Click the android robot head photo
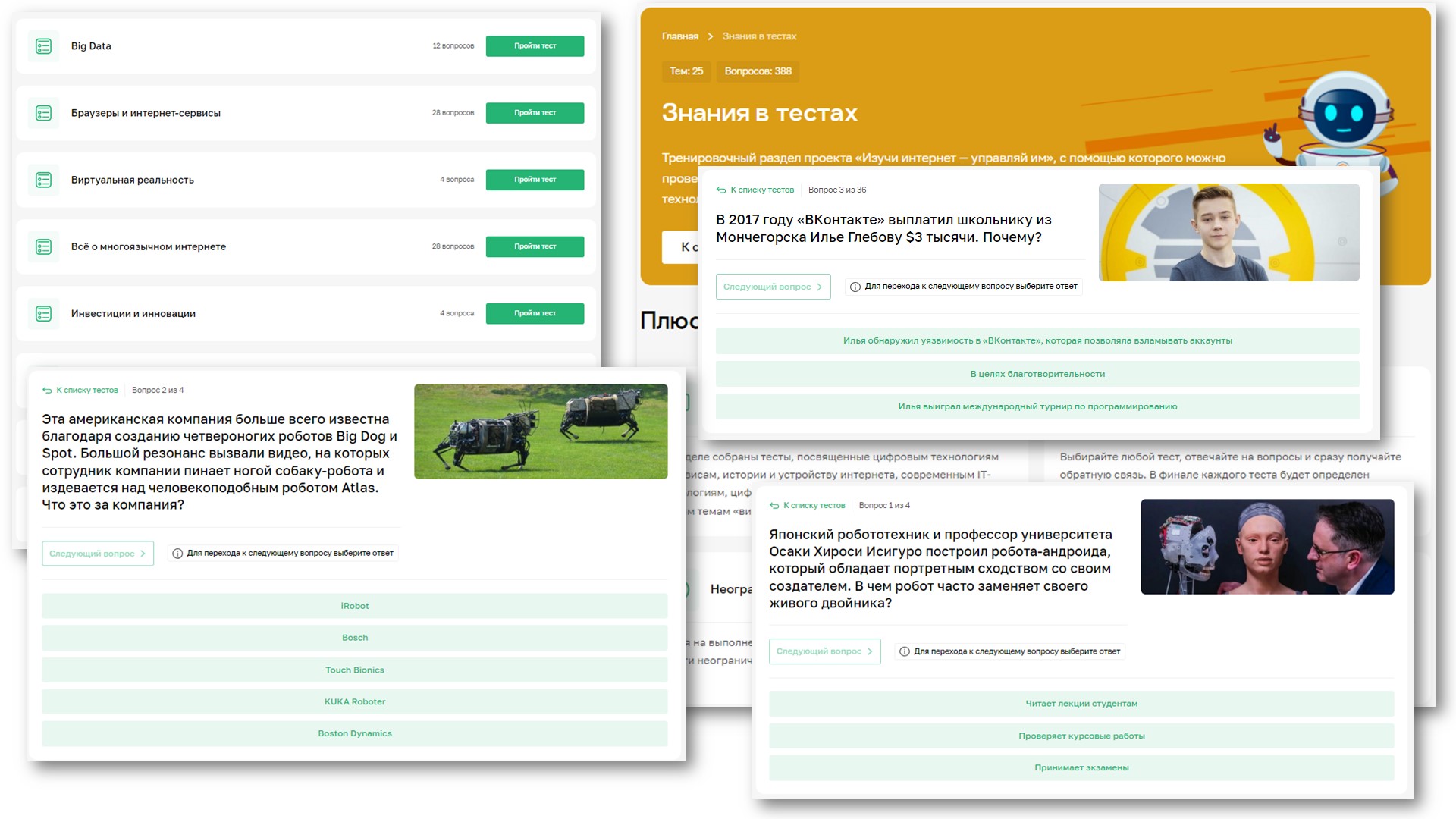Screen dimensions: 1456x819 1266,547
